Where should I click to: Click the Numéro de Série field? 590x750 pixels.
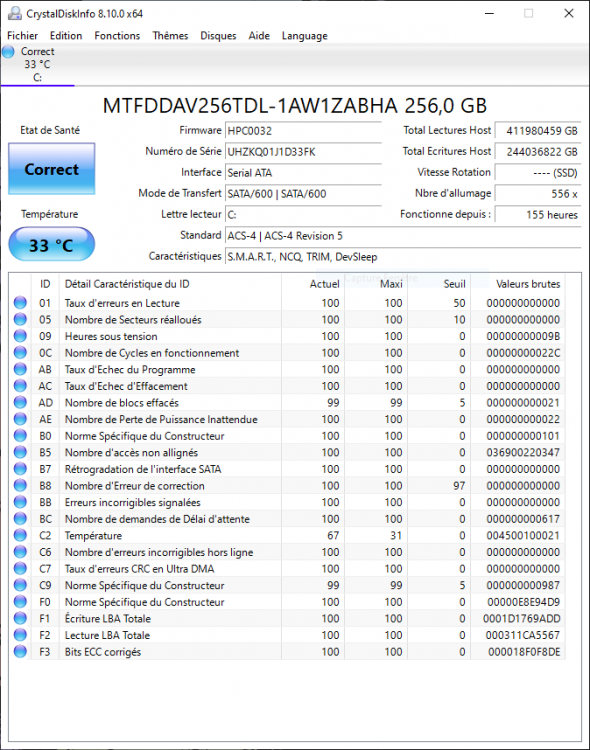point(303,152)
